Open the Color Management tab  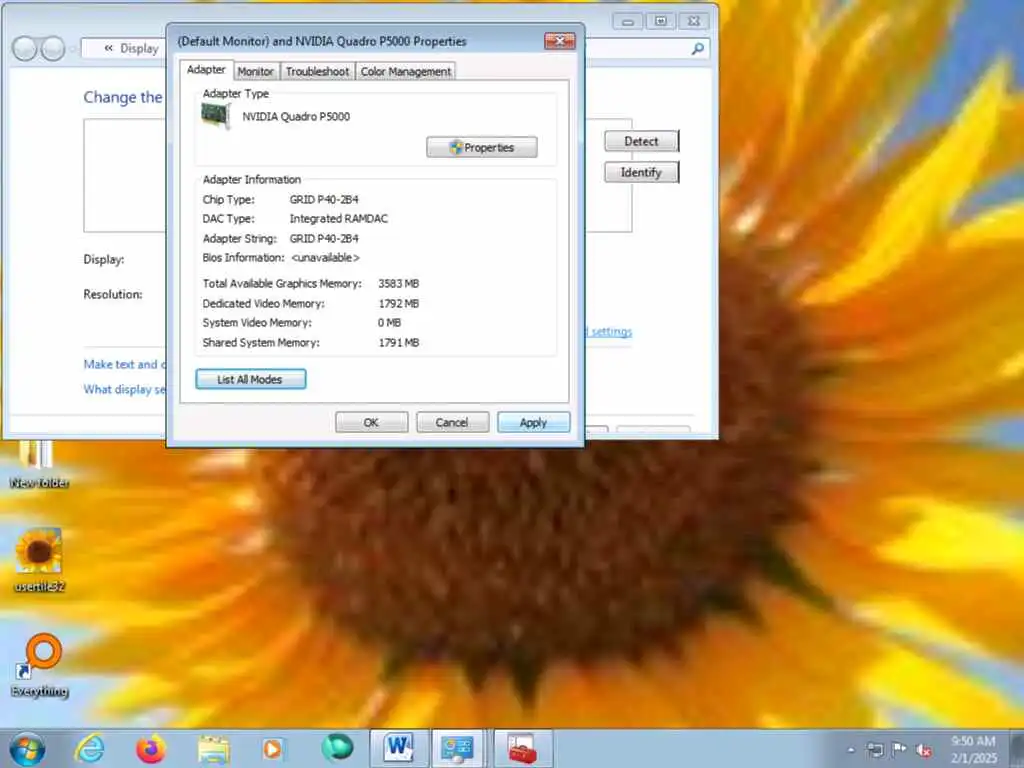(x=406, y=71)
